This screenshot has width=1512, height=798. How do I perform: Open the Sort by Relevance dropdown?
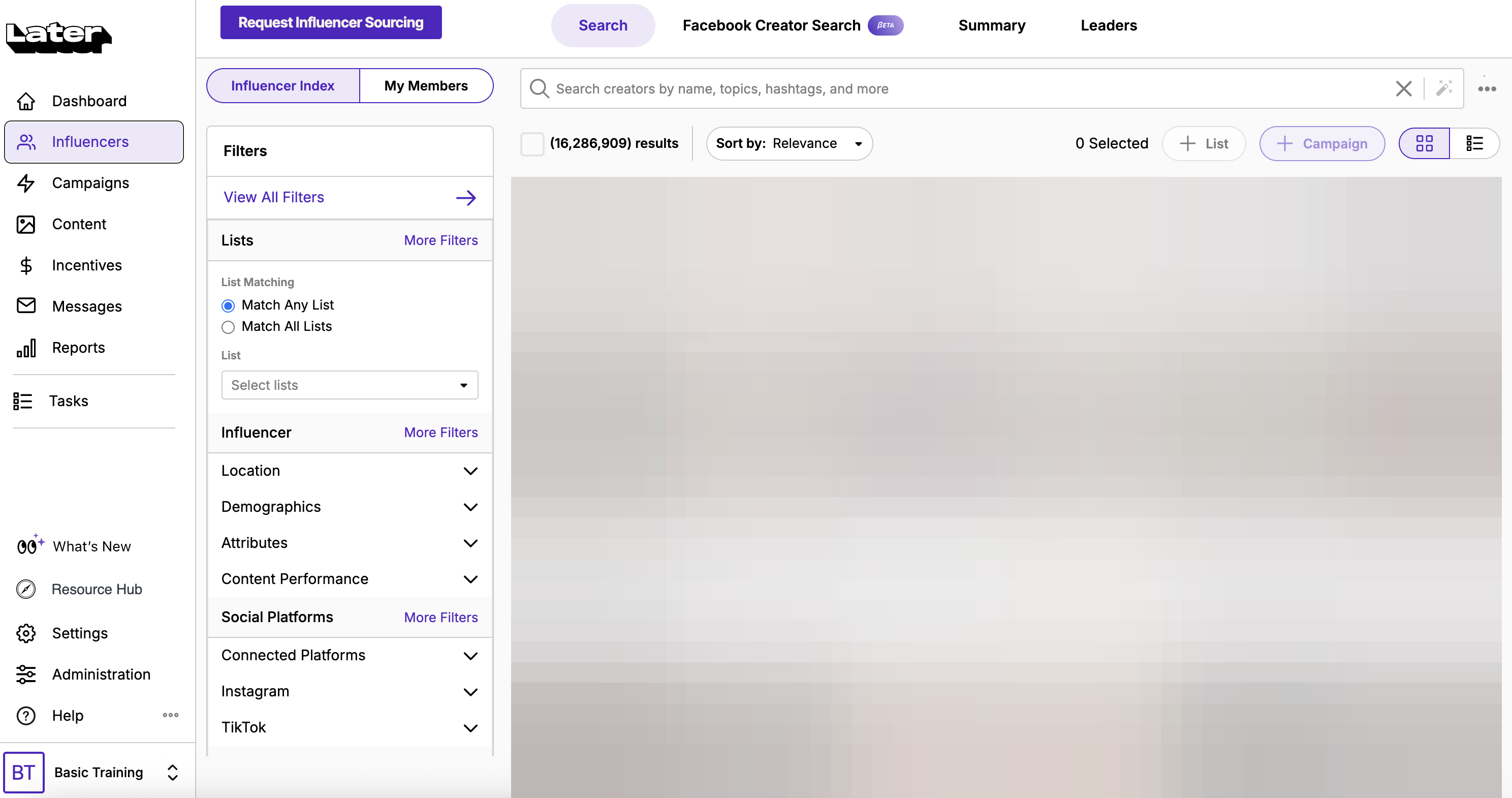tap(789, 143)
